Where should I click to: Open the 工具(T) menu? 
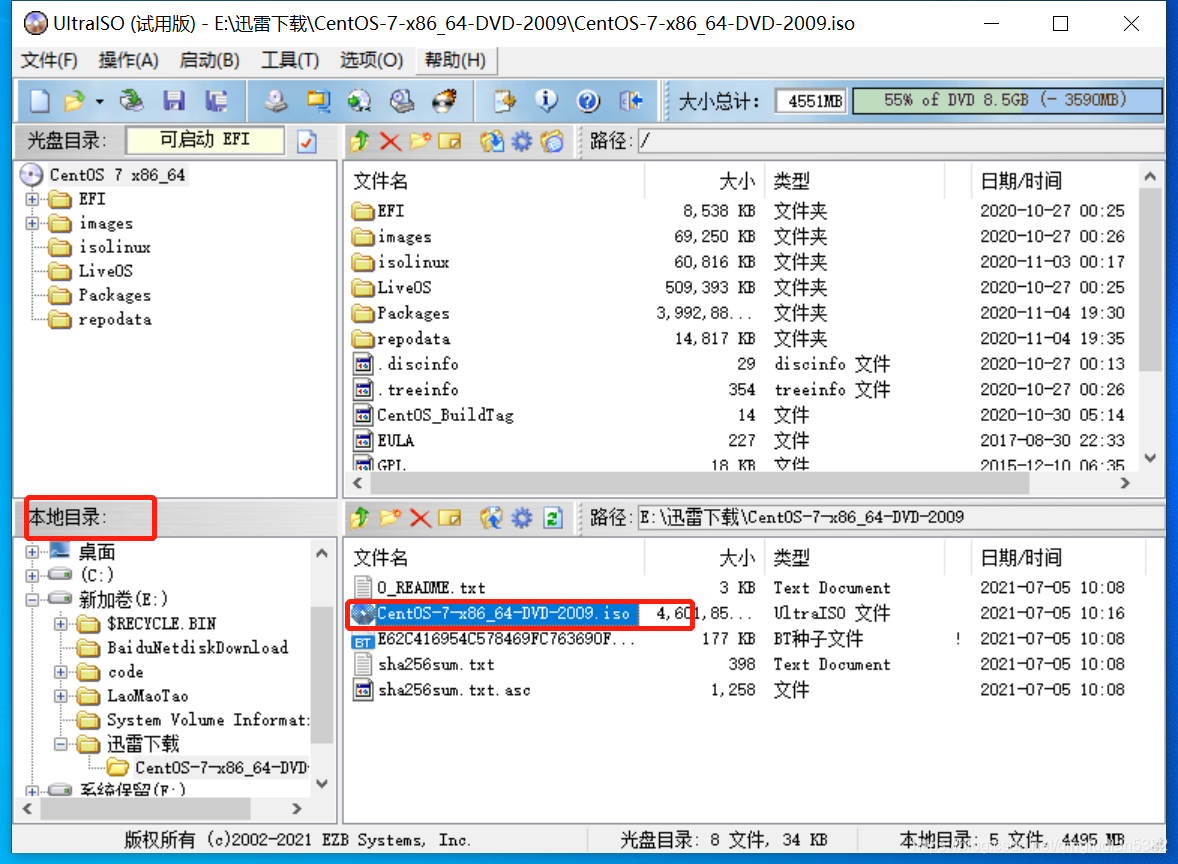(290, 60)
